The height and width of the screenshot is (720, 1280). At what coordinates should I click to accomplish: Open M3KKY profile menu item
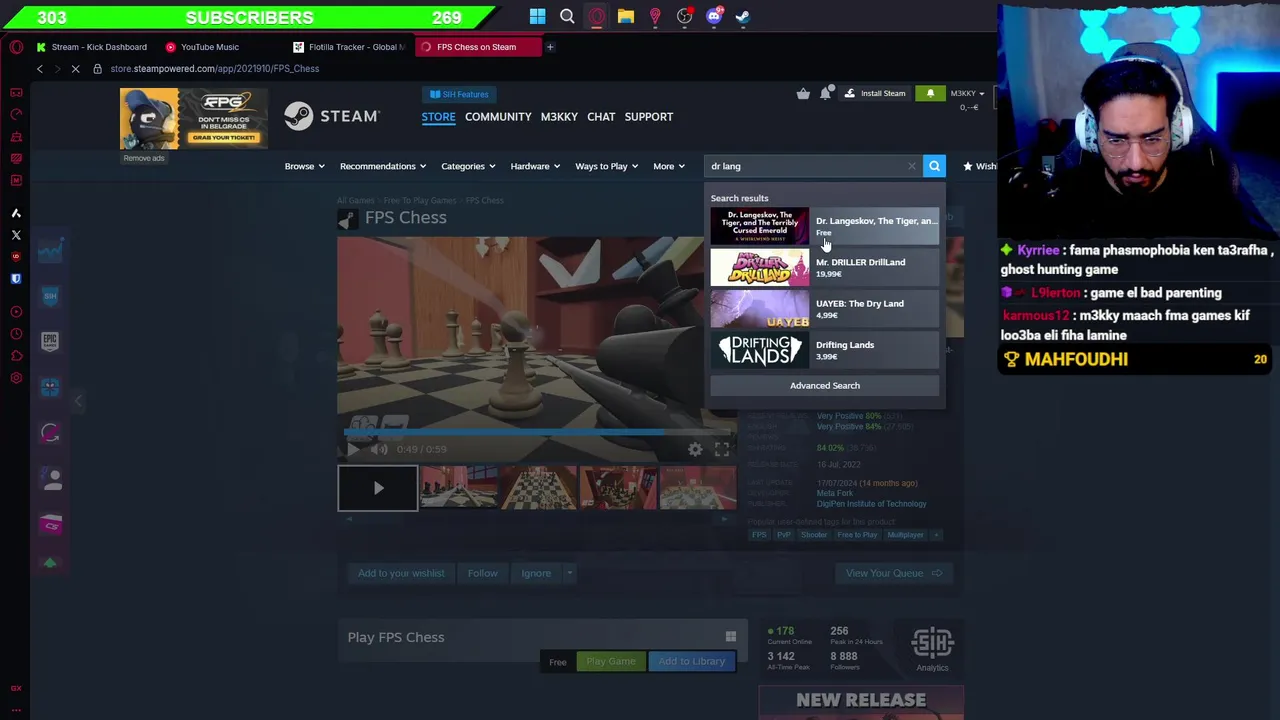tap(559, 117)
